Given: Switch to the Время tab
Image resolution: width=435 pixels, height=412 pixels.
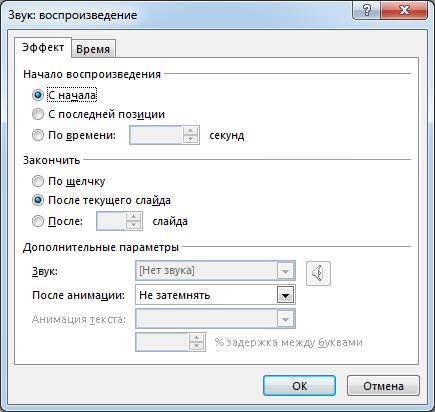Looking at the screenshot, I should [x=93, y=49].
